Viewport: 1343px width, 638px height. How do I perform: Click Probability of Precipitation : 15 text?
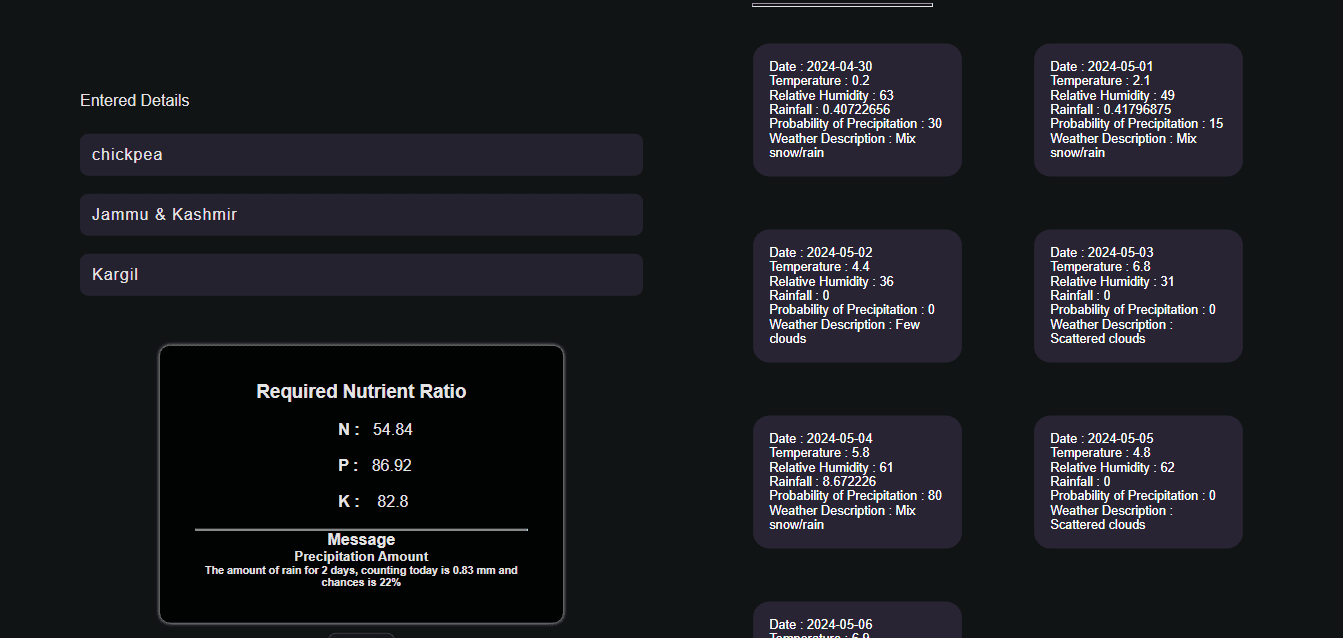point(1136,124)
